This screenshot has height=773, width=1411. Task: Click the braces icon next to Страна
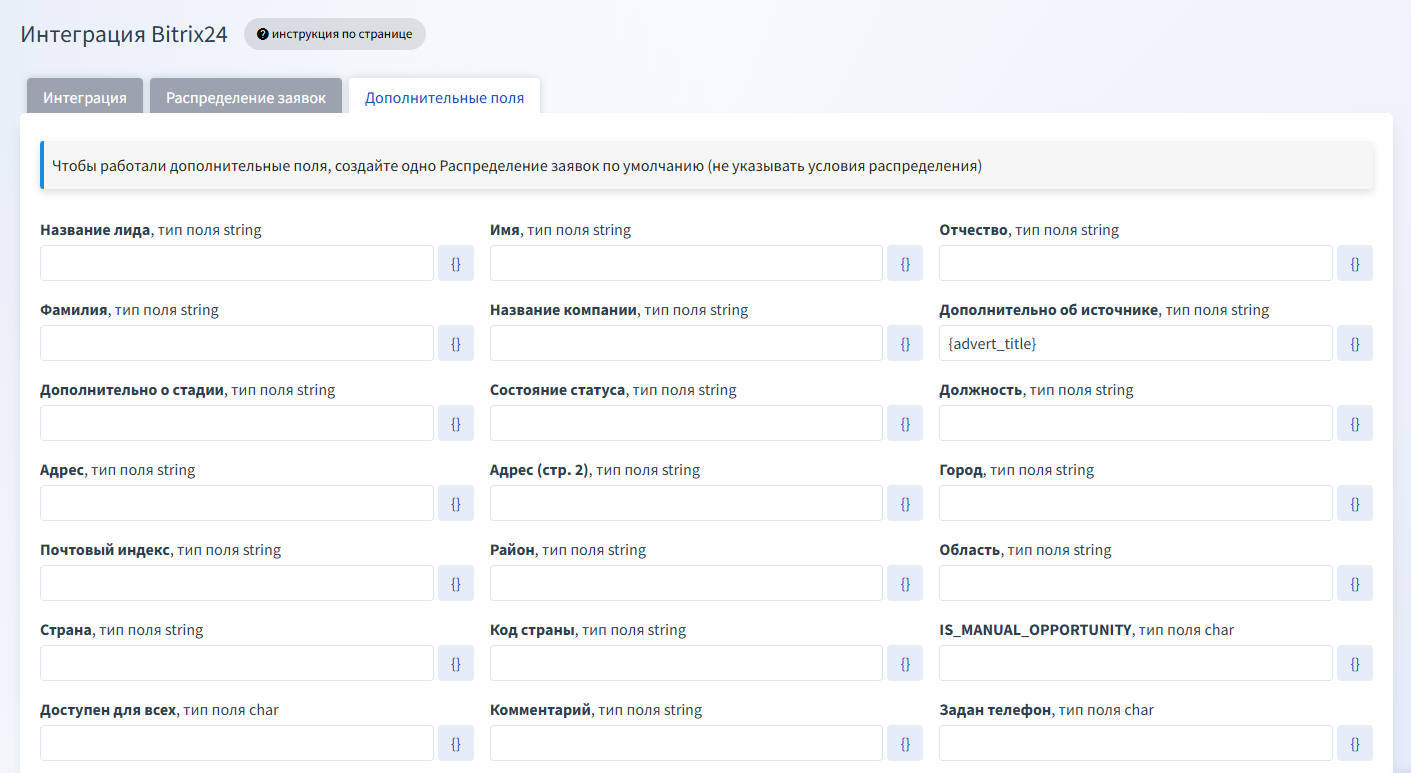[x=456, y=663]
